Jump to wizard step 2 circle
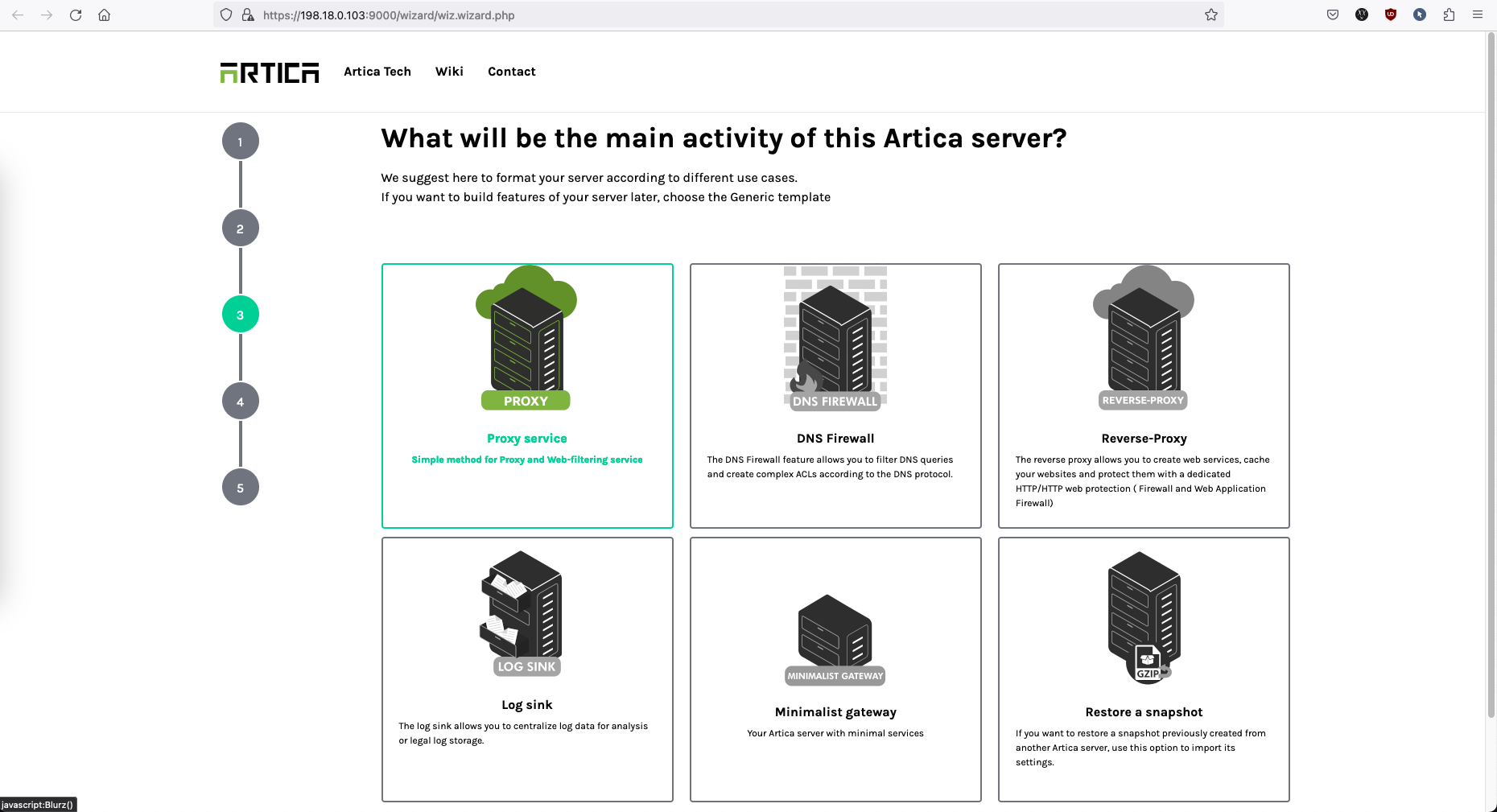This screenshot has width=1497, height=812. click(x=240, y=229)
